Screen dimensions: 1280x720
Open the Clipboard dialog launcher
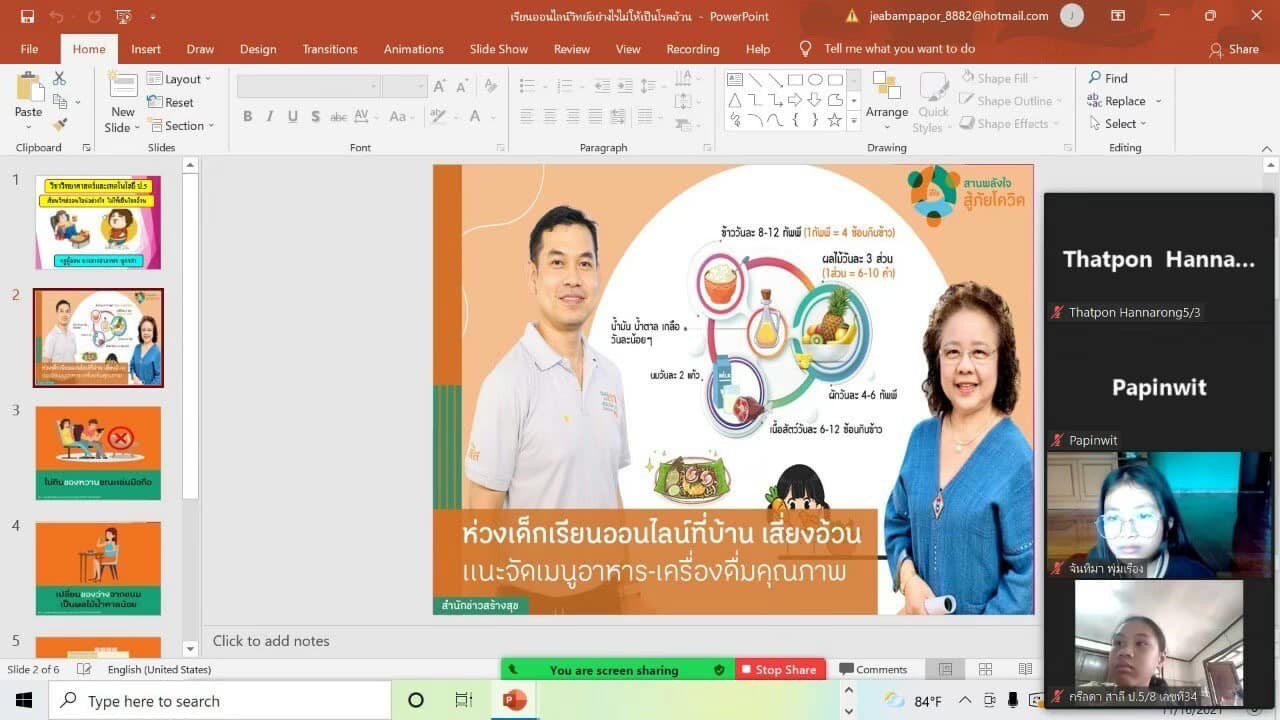[x=86, y=148]
